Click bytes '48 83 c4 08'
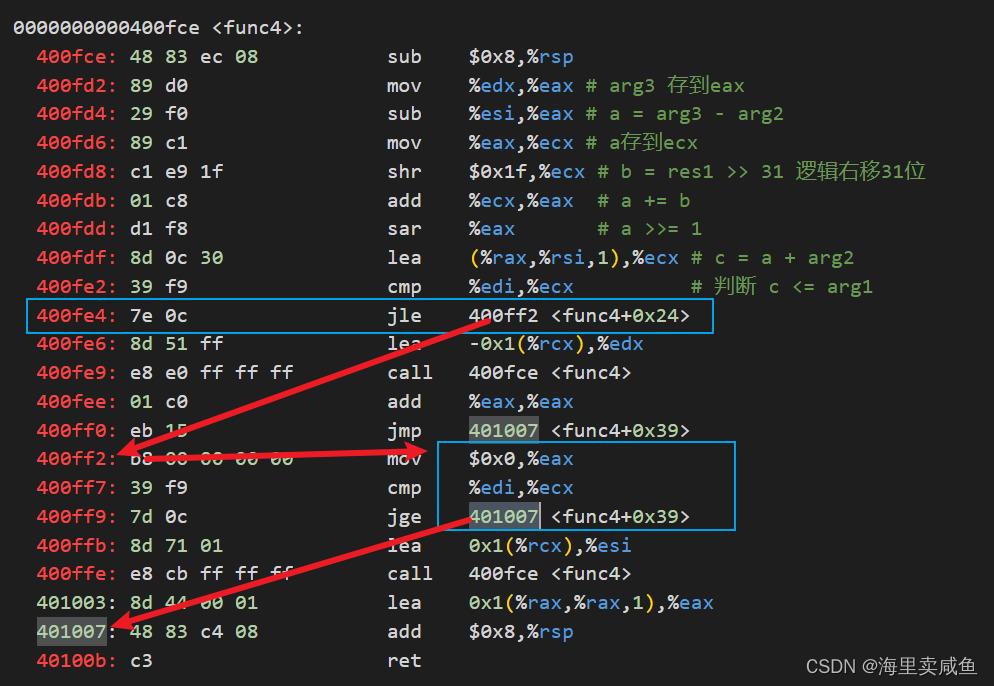The height and width of the screenshot is (686, 994). click(x=194, y=632)
